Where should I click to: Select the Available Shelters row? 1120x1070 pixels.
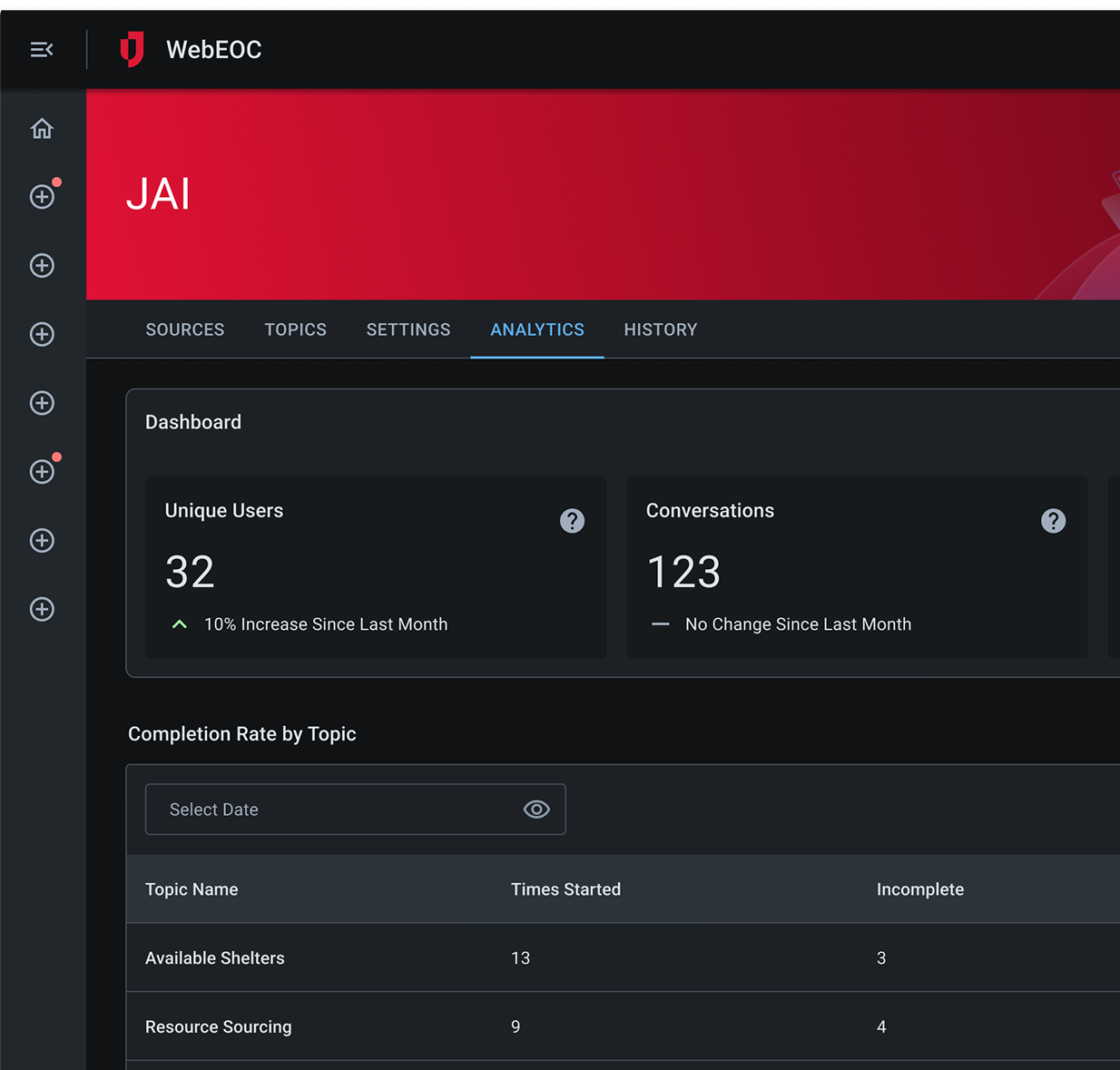pyautogui.click(x=215, y=958)
